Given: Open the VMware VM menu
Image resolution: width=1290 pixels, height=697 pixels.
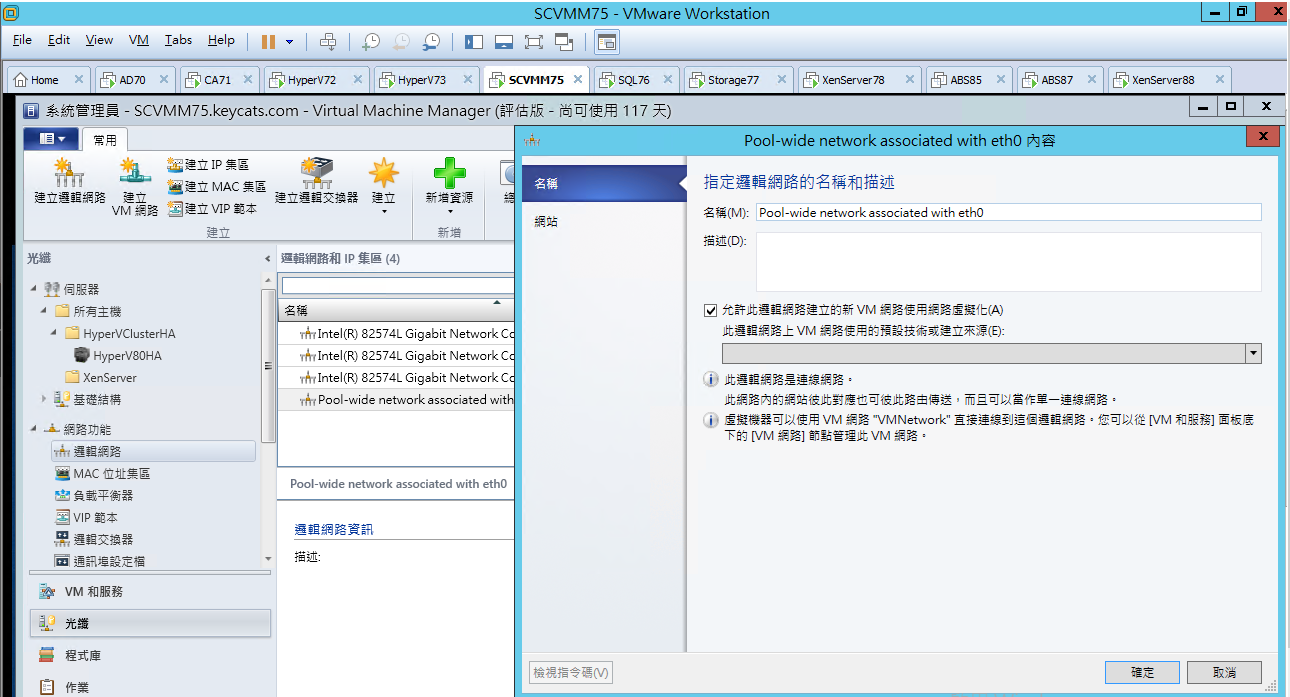Looking at the screenshot, I should [x=139, y=40].
